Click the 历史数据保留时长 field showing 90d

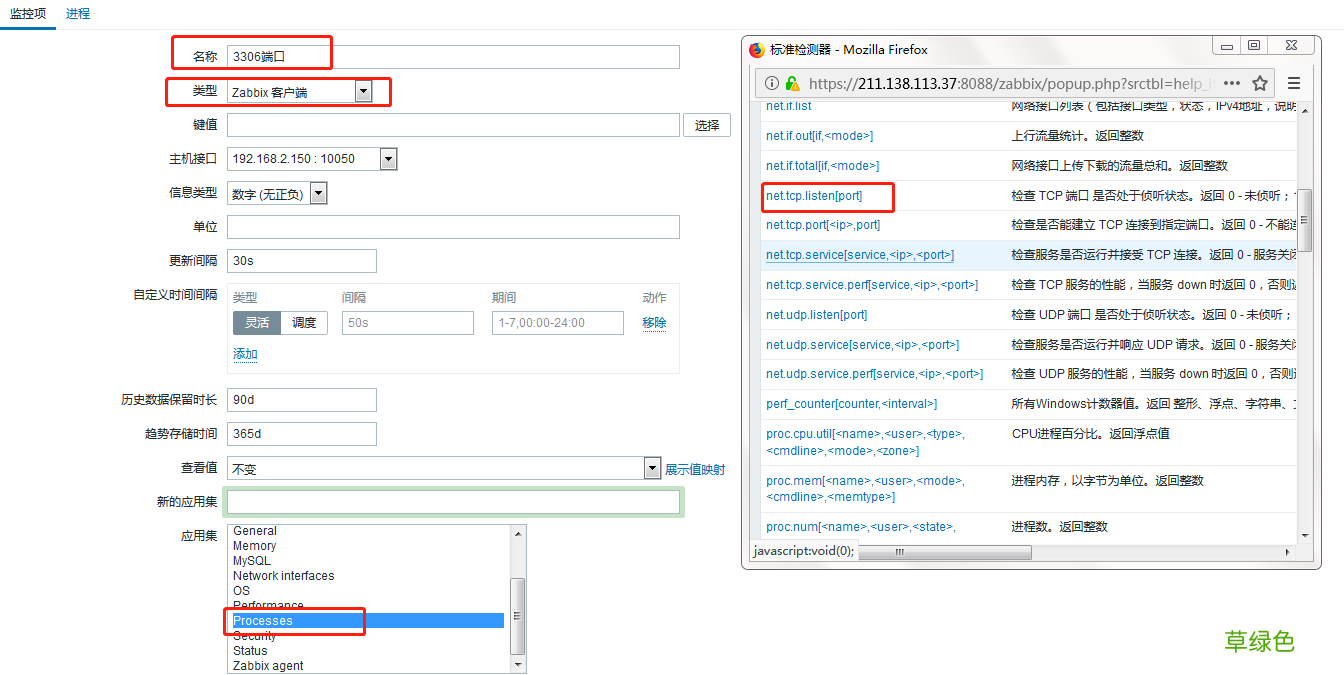(302, 400)
